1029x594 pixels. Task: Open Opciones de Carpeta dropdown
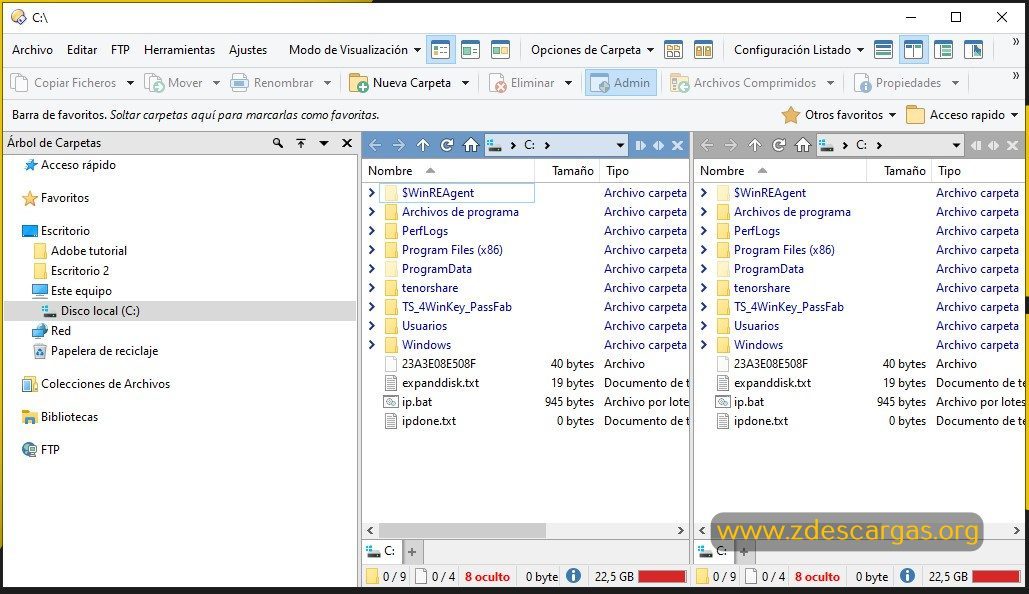click(x=593, y=50)
